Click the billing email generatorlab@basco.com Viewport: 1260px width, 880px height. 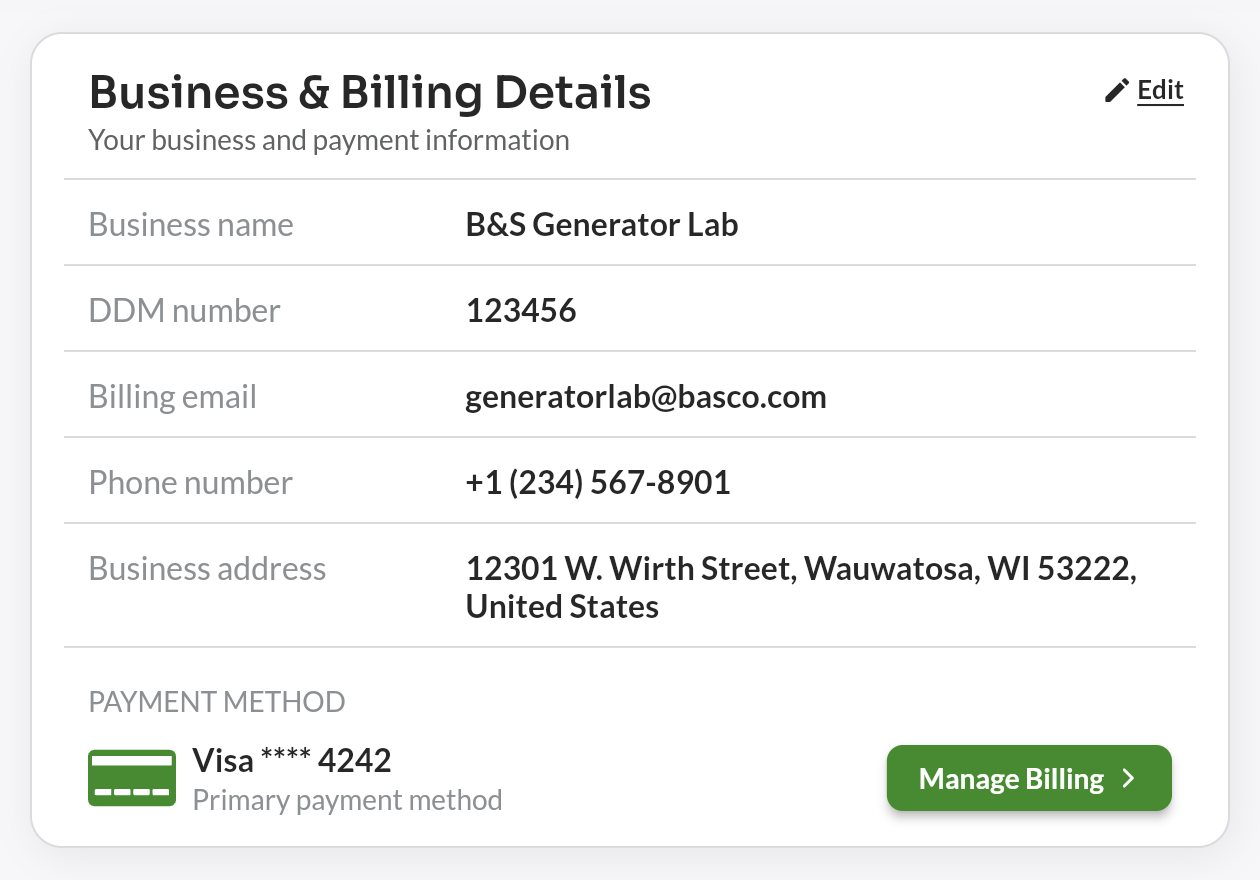pos(646,397)
